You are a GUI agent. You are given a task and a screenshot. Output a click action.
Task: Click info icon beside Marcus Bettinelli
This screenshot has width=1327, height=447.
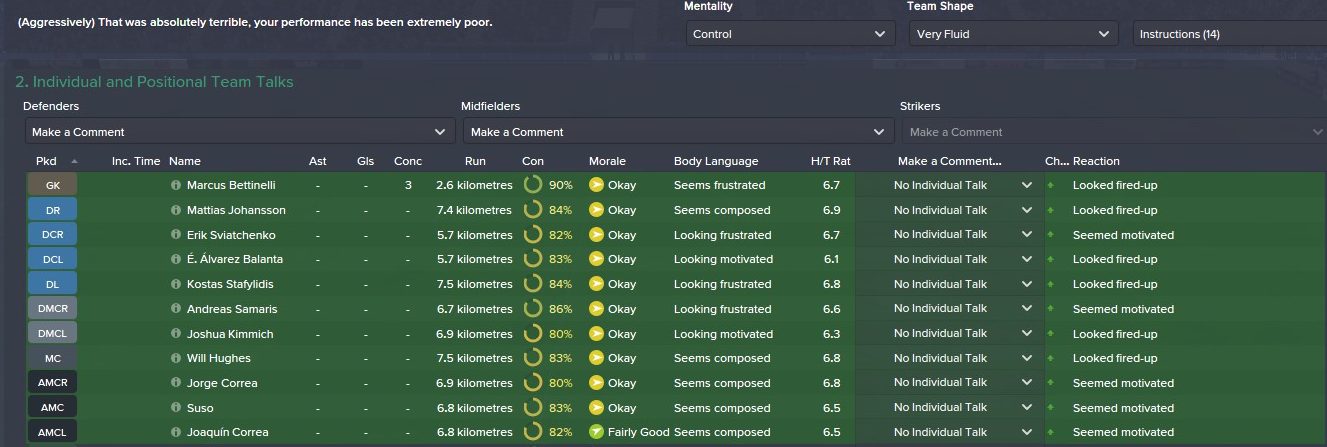click(176, 185)
